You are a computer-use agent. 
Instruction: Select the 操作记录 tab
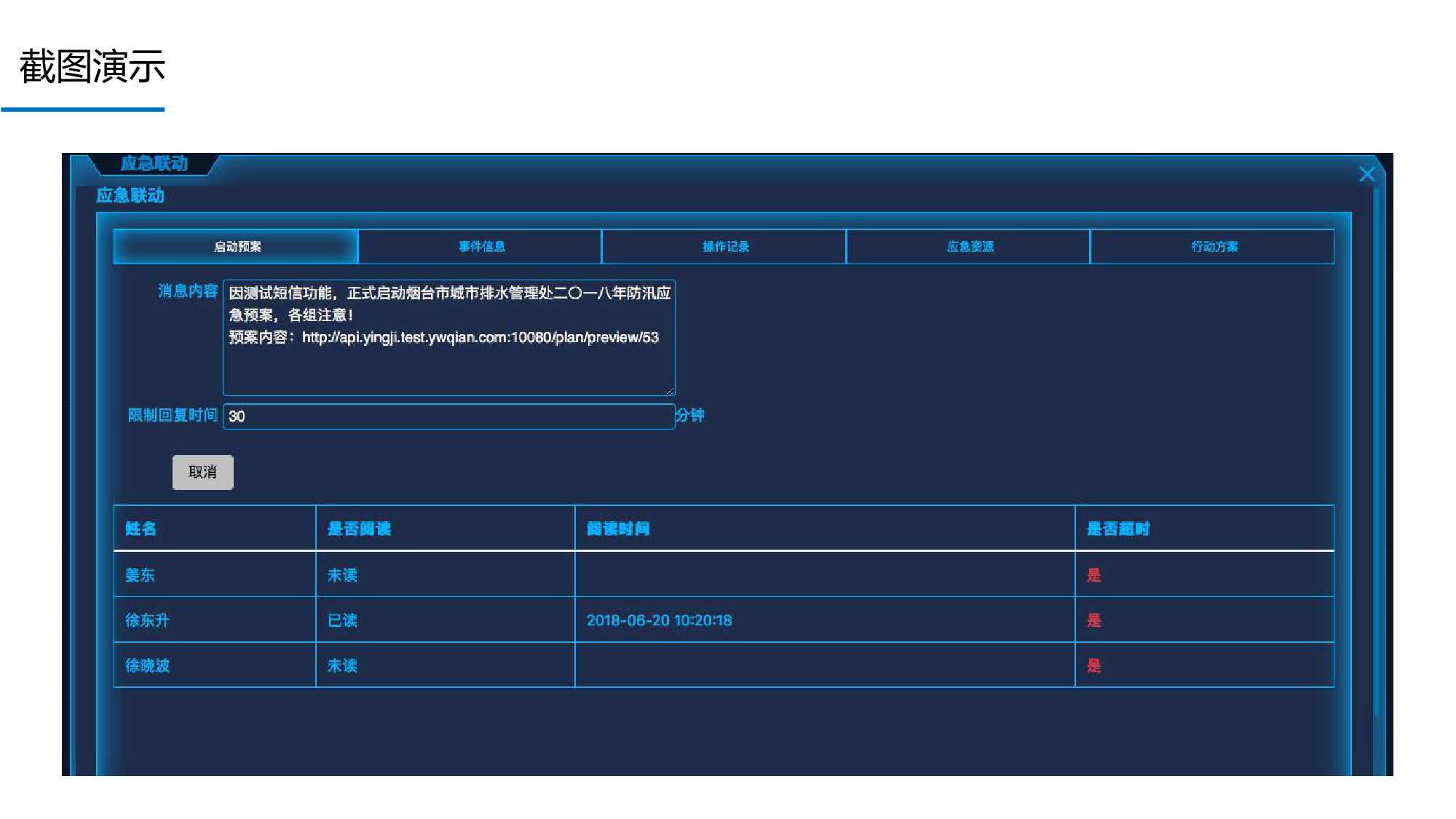click(x=724, y=247)
